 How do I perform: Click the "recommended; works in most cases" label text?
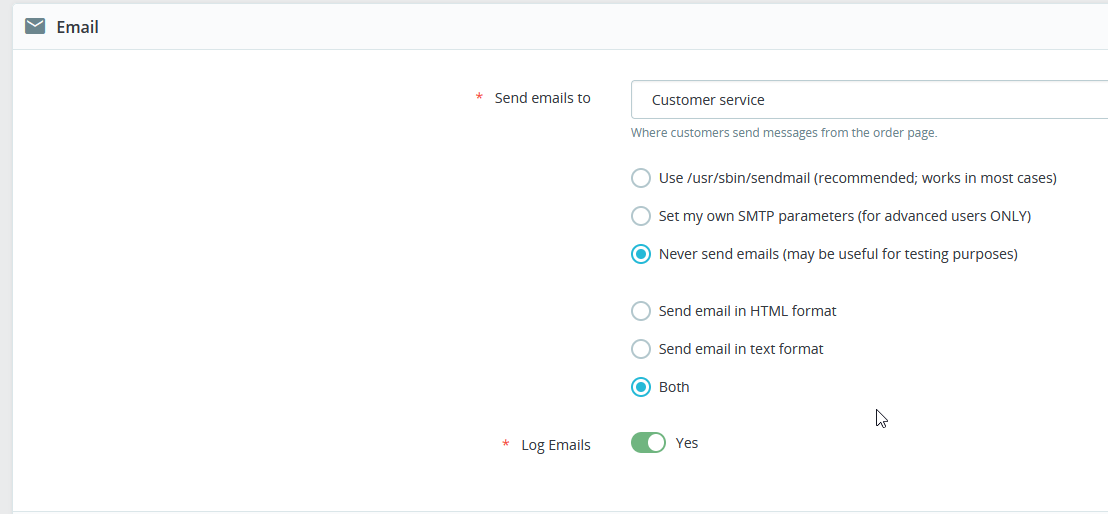pyautogui.click(x=936, y=178)
